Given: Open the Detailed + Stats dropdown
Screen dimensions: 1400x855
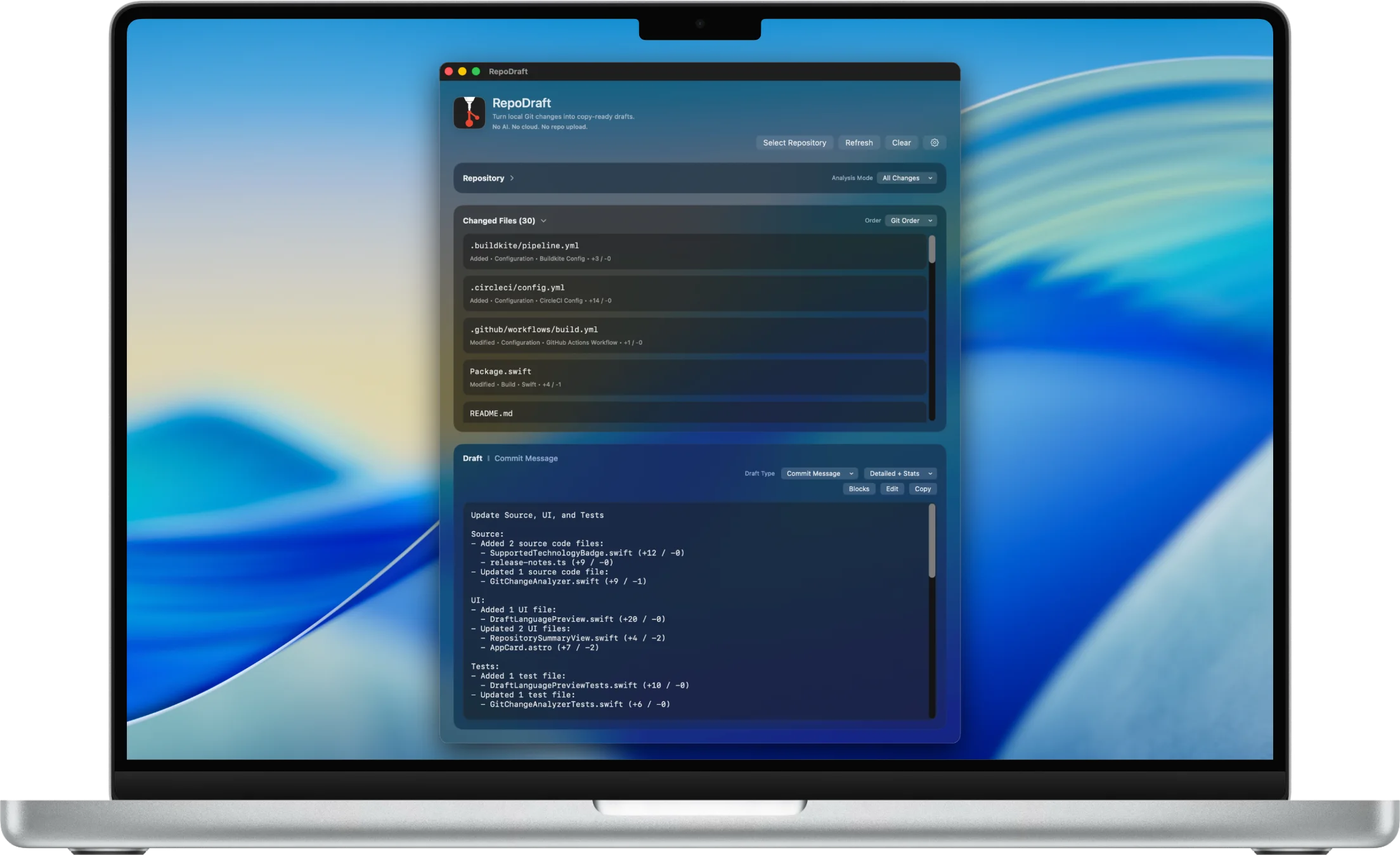Looking at the screenshot, I should (x=900, y=473).
